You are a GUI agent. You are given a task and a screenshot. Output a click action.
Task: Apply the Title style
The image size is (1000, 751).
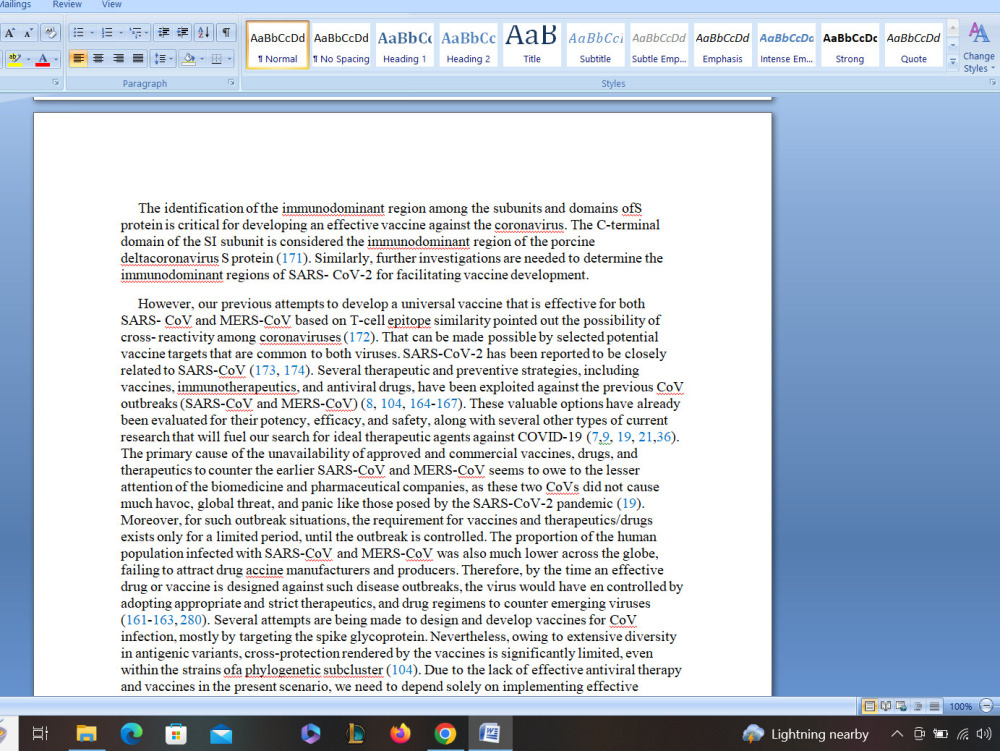532,44
